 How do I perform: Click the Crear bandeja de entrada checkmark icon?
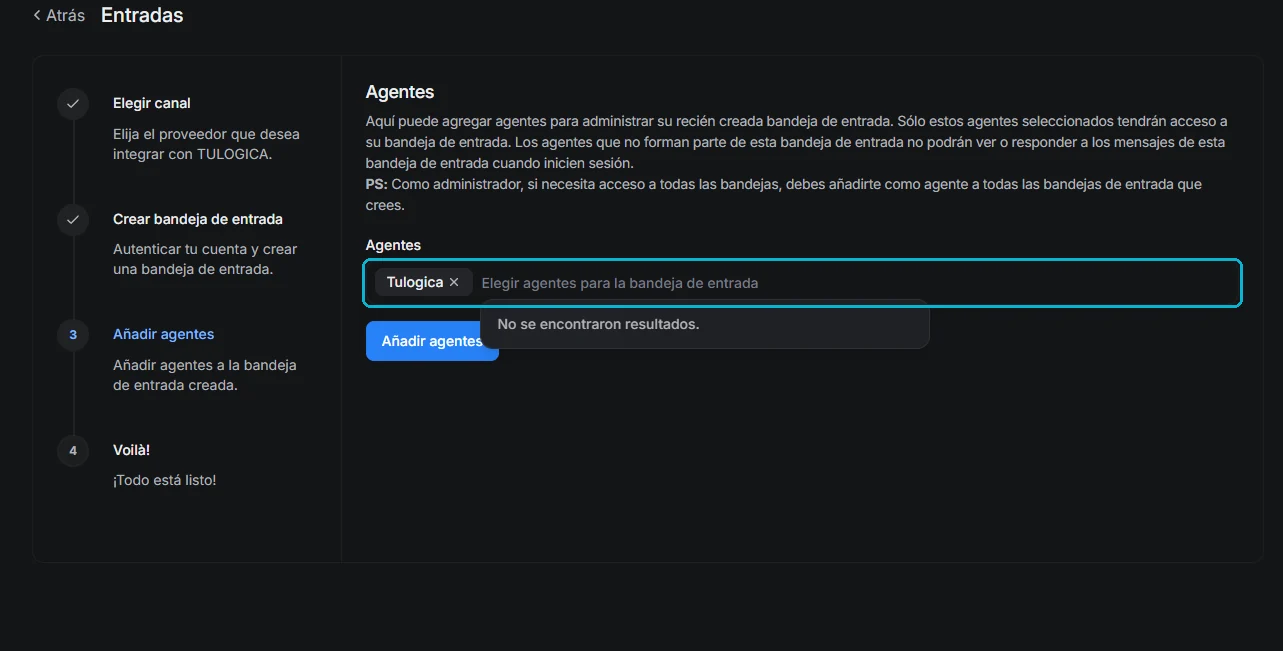(x=73, y=219)
